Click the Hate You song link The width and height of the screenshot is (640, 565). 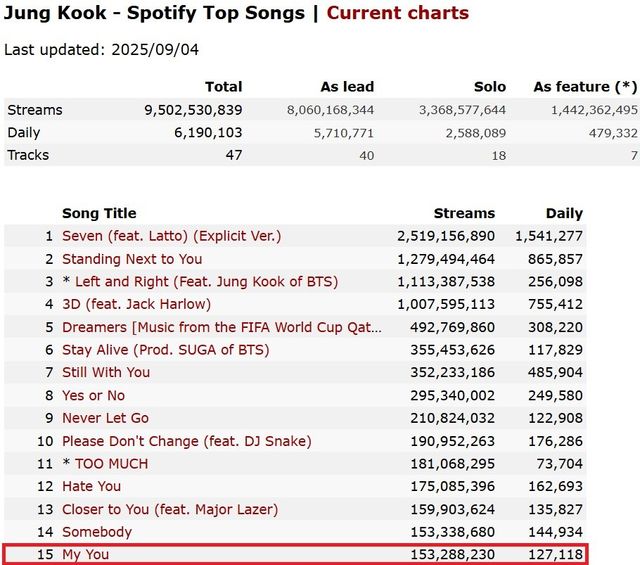91,486
